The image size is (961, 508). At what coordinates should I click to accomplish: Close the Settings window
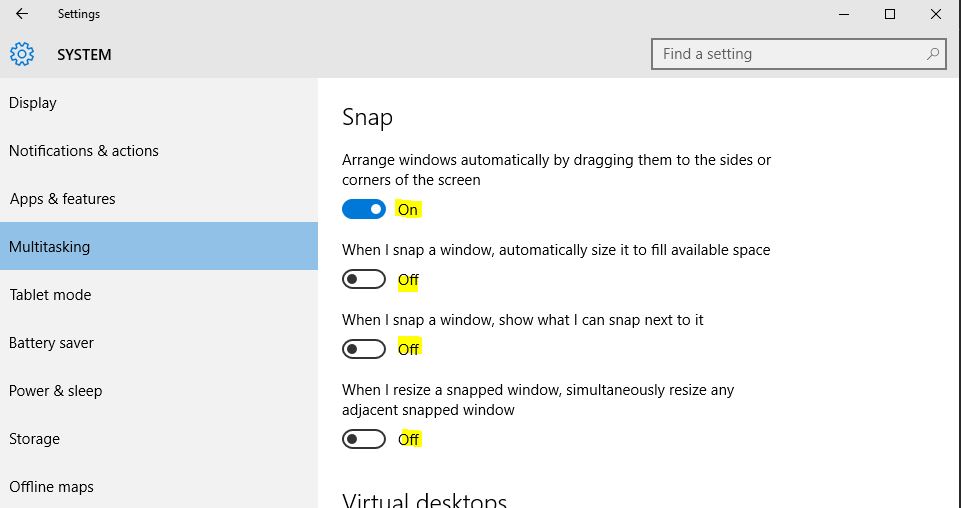tap(935, 14)
